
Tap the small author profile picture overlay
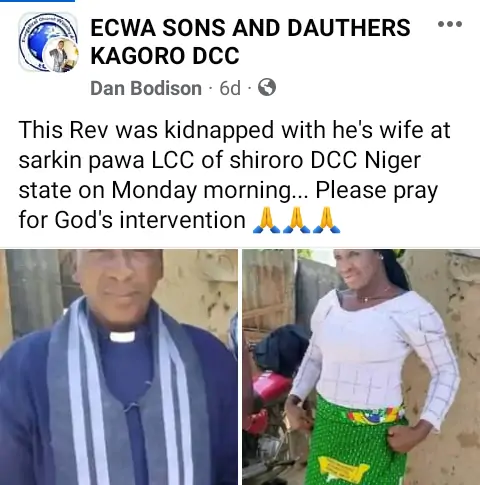[63, 54]
